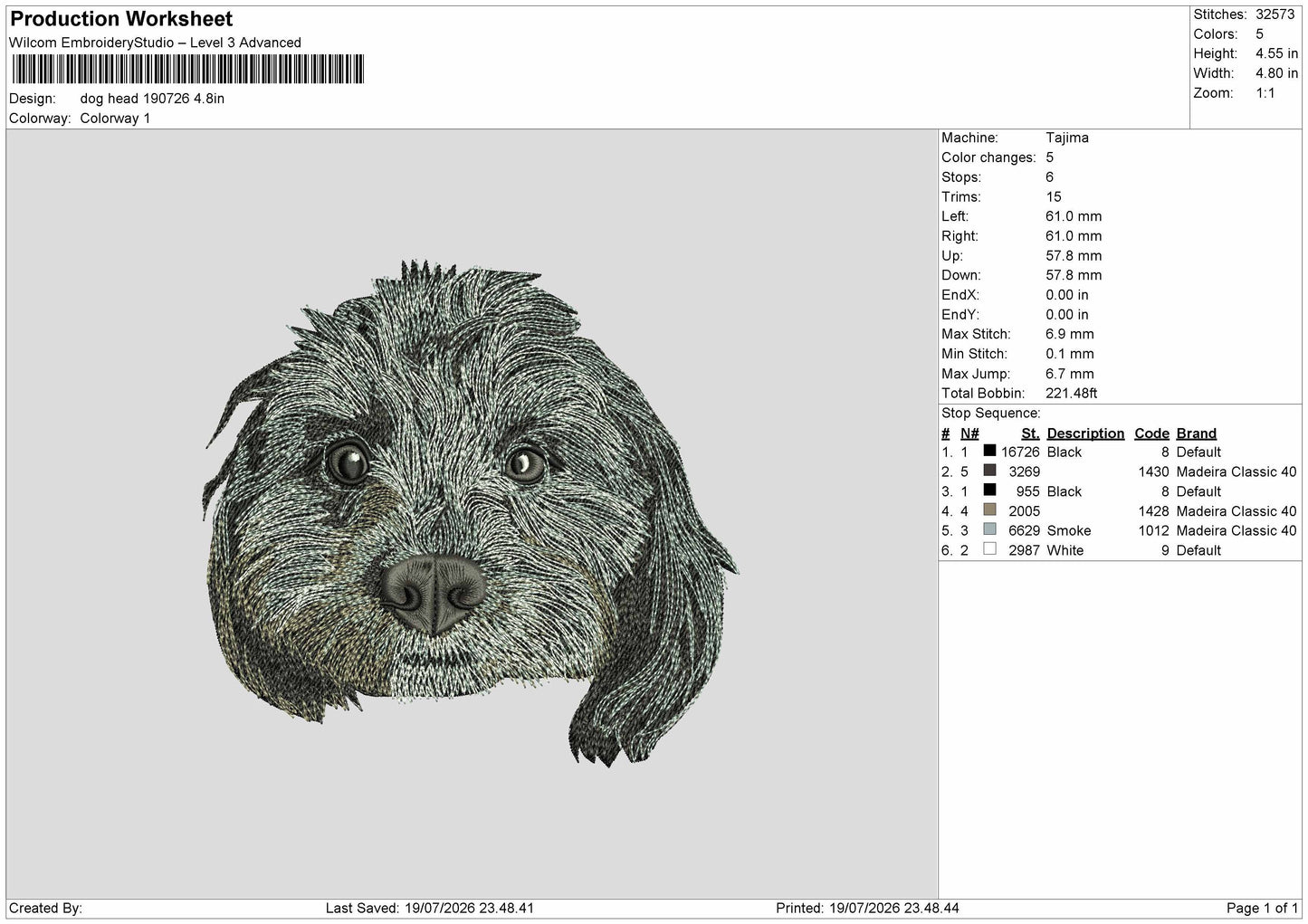Click the 'Description' column header

(x=1085, y=433)
